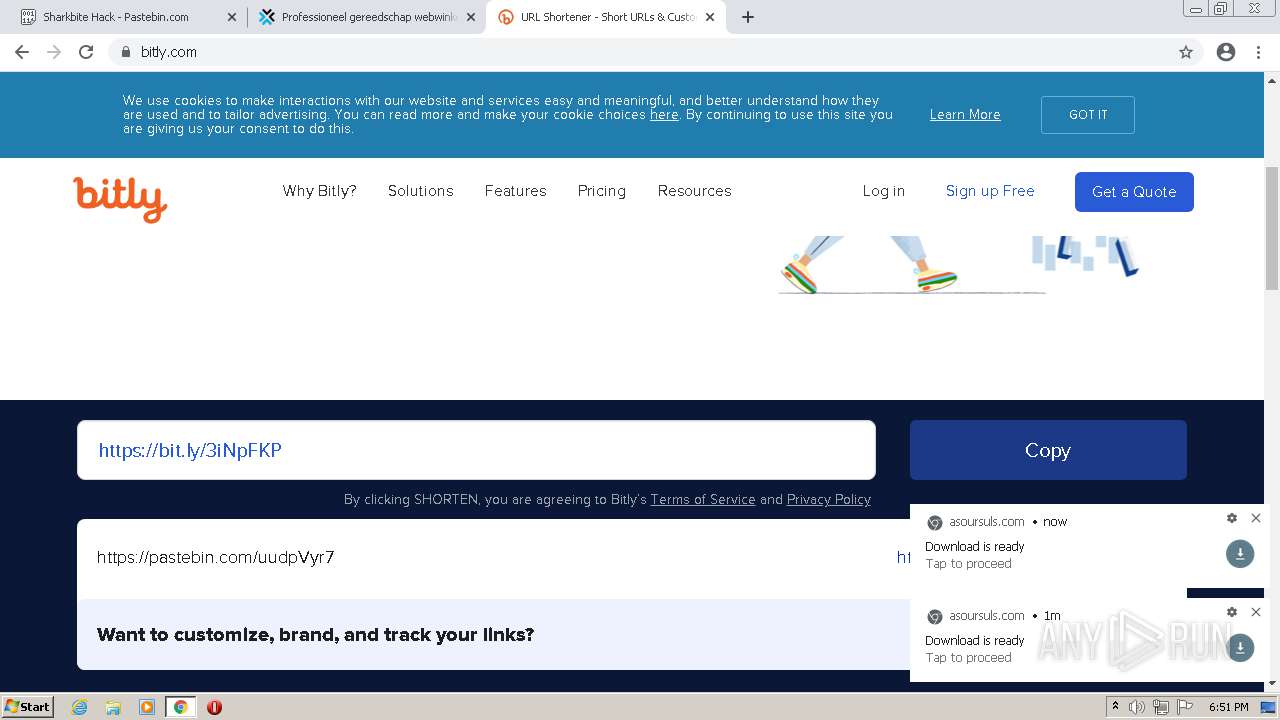1280x720 pixels.
Task: Click the padlock site info icon
Action: (126, 52)
